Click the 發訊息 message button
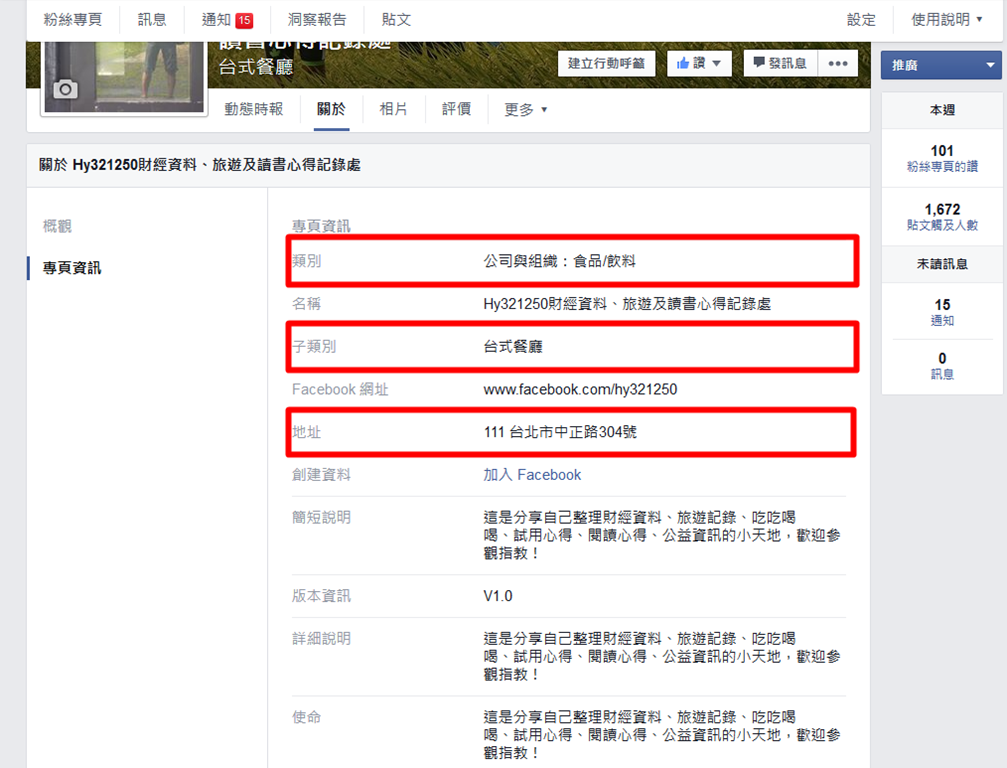The image size is (1007, 768). (780, 63)
